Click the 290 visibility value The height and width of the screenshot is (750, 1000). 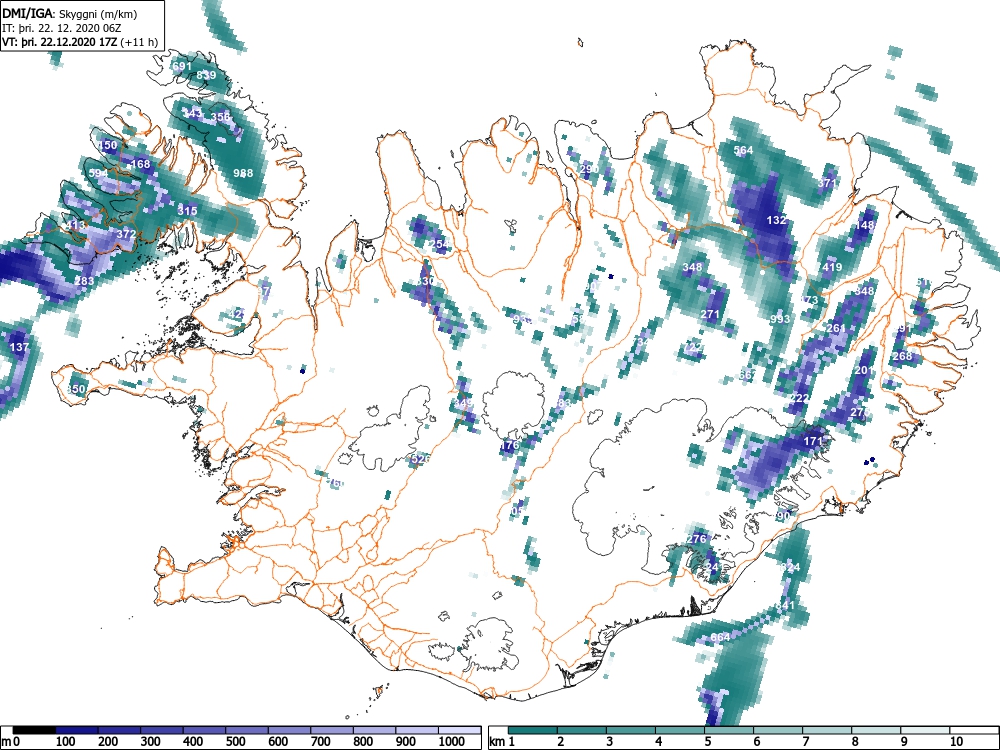point(589,169)
